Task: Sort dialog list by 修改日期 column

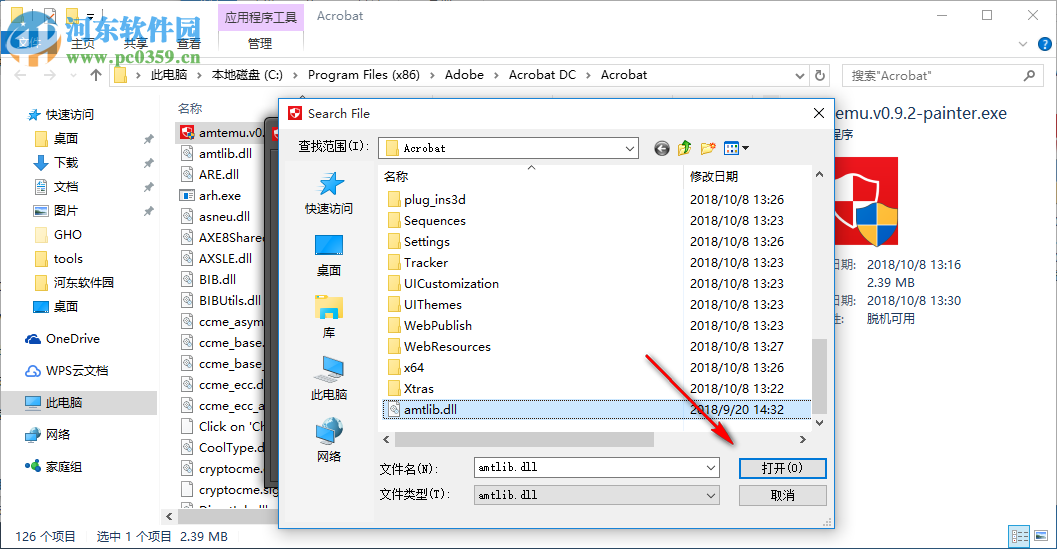Action: 714,177
